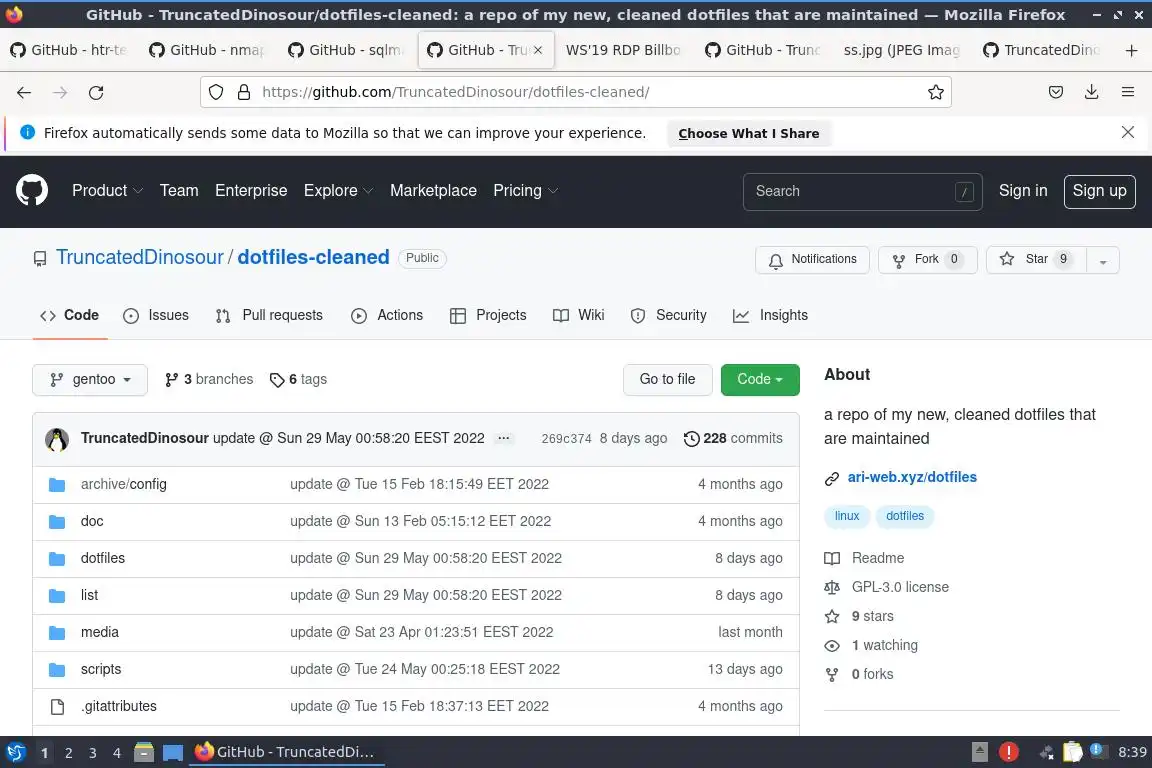
Task: Open the Firefox downloads icon
Action: coord(1092,92)
